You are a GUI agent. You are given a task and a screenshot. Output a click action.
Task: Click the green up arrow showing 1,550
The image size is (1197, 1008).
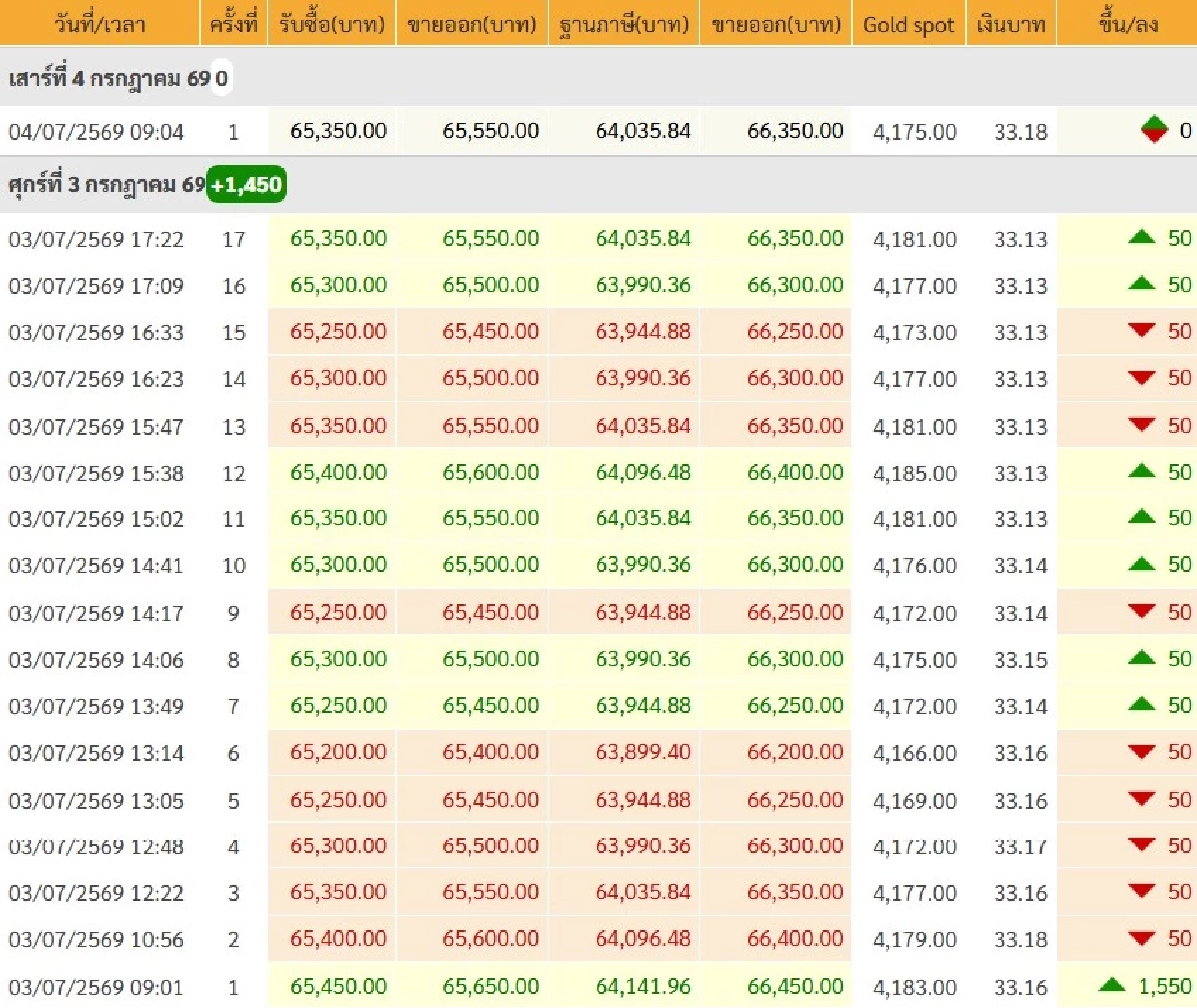(x=1112, y=985)
